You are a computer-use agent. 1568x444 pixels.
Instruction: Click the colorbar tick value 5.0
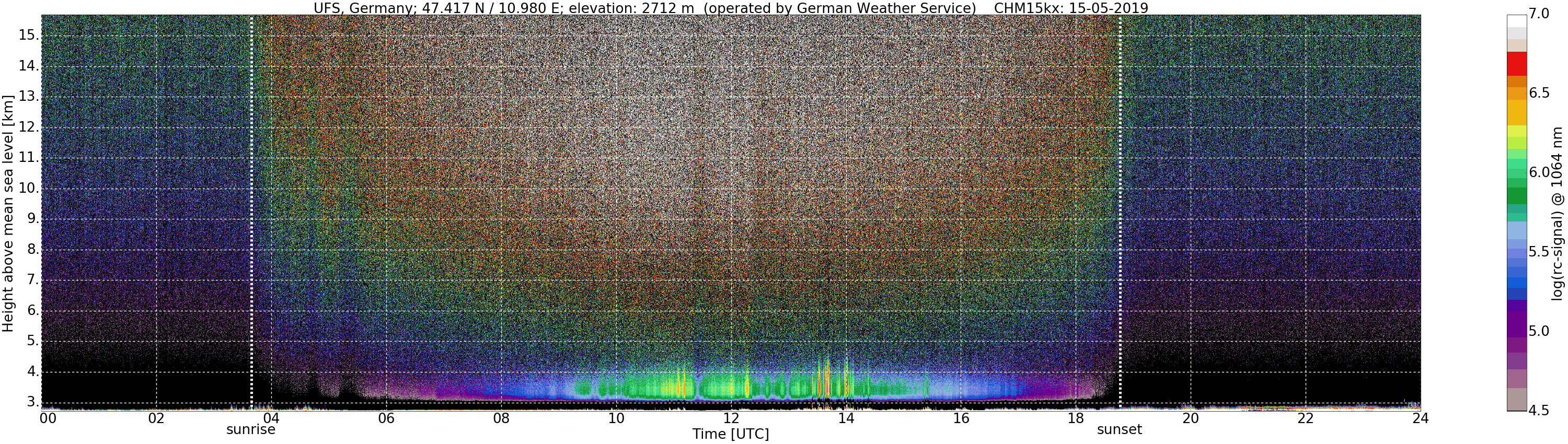pyautogui.click(x=1539, y=332)
